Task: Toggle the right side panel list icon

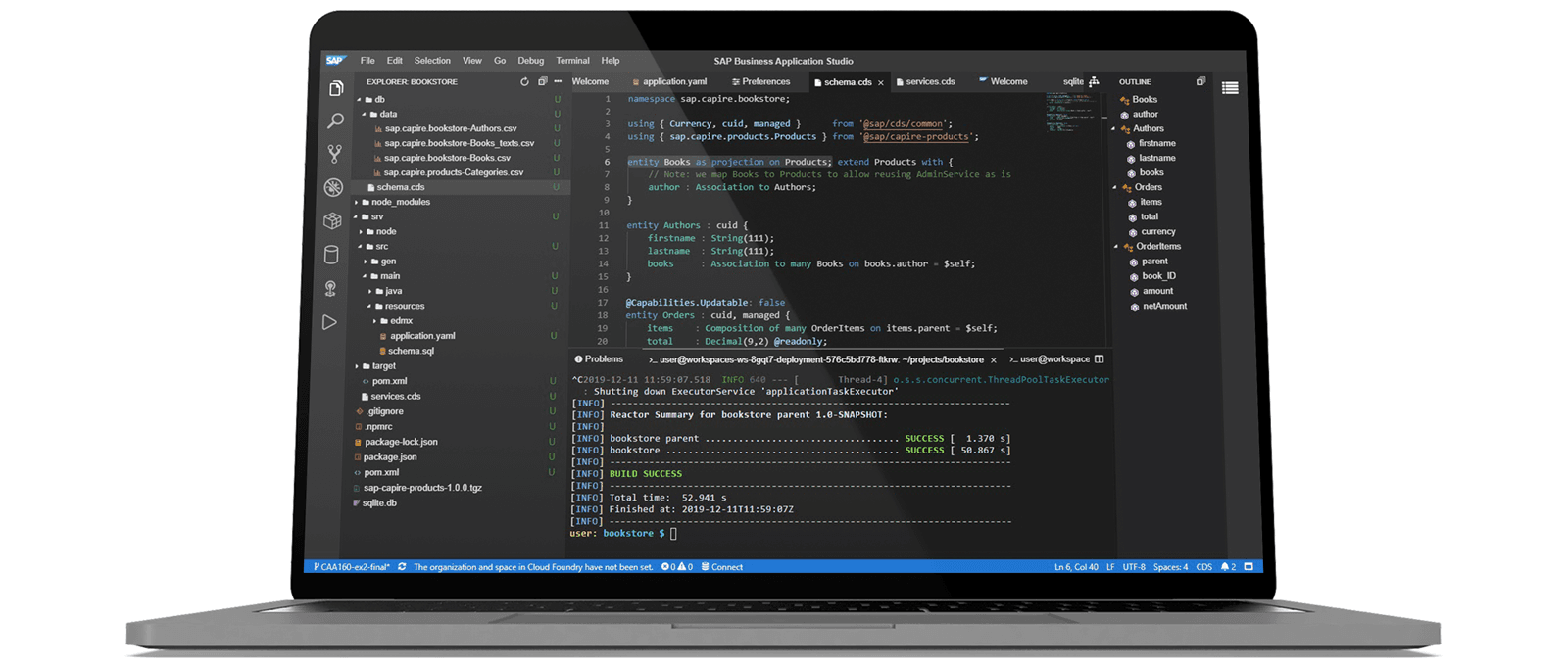Action: pyautogui.click(x=1230, y=88)
